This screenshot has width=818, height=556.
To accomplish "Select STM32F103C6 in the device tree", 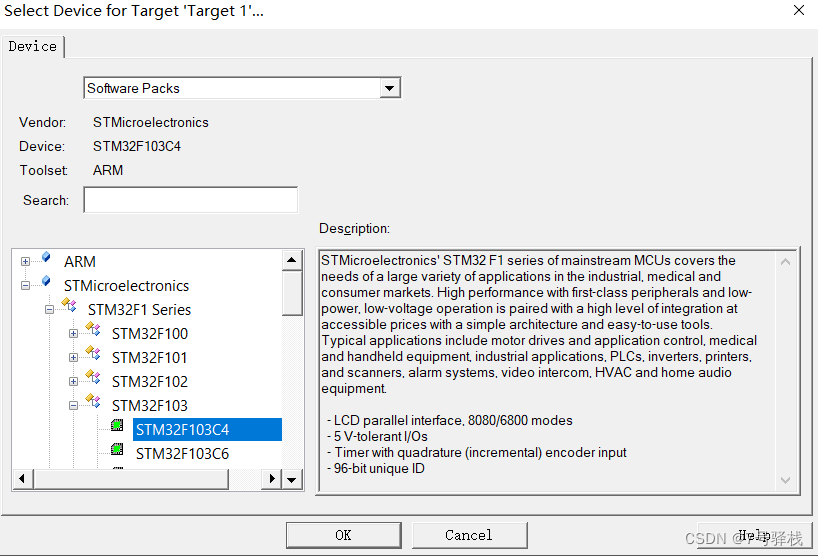I will pyautogui.click(x=182, y=453).
